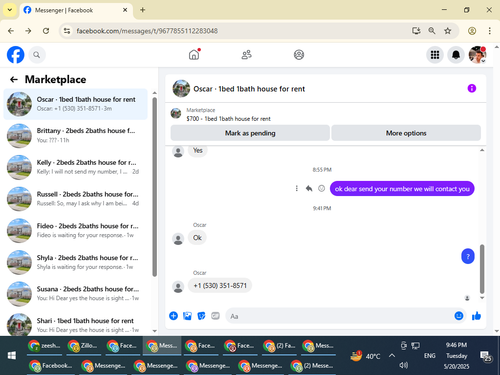Click the page scrollbar down arrow
This screenshot has width=500, height=375.
pos(497,331)
